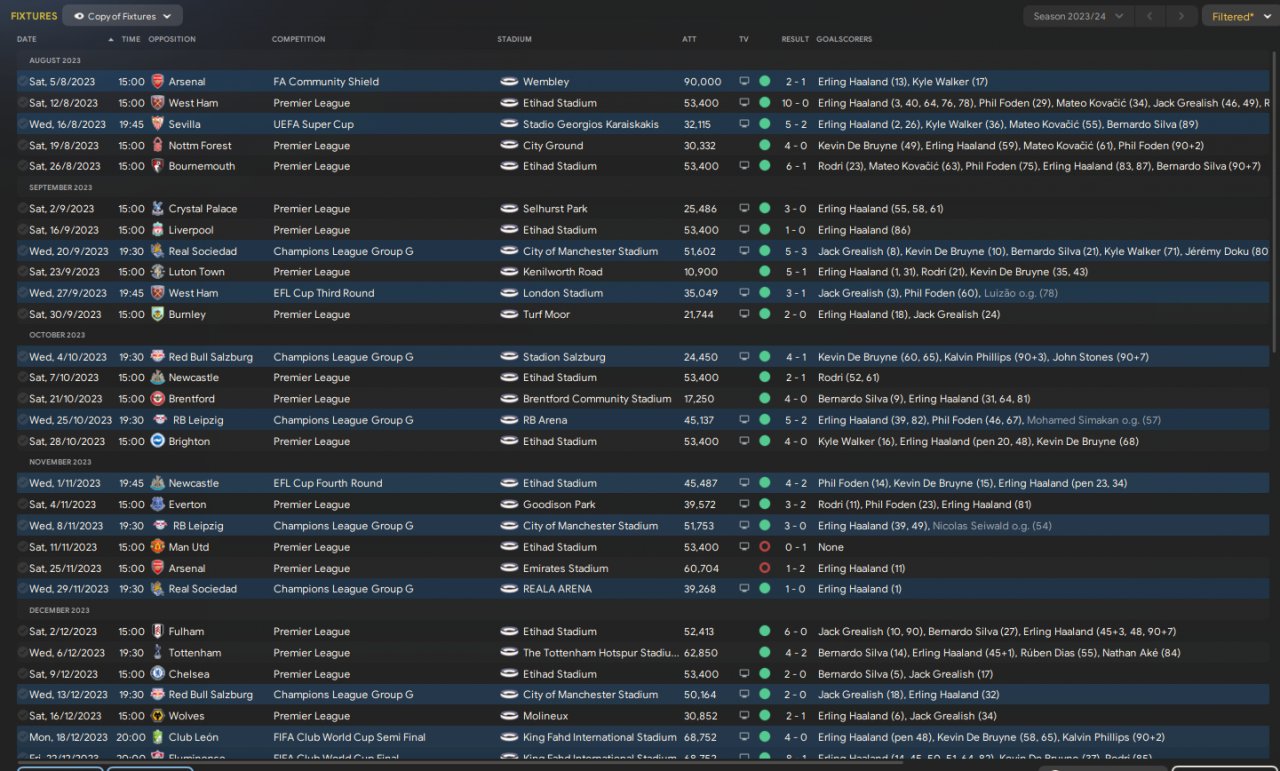Open the UEFA Super Cup competition link
Image resolution: width=1280 pixels, height=771 pixels.
[313, 124]
